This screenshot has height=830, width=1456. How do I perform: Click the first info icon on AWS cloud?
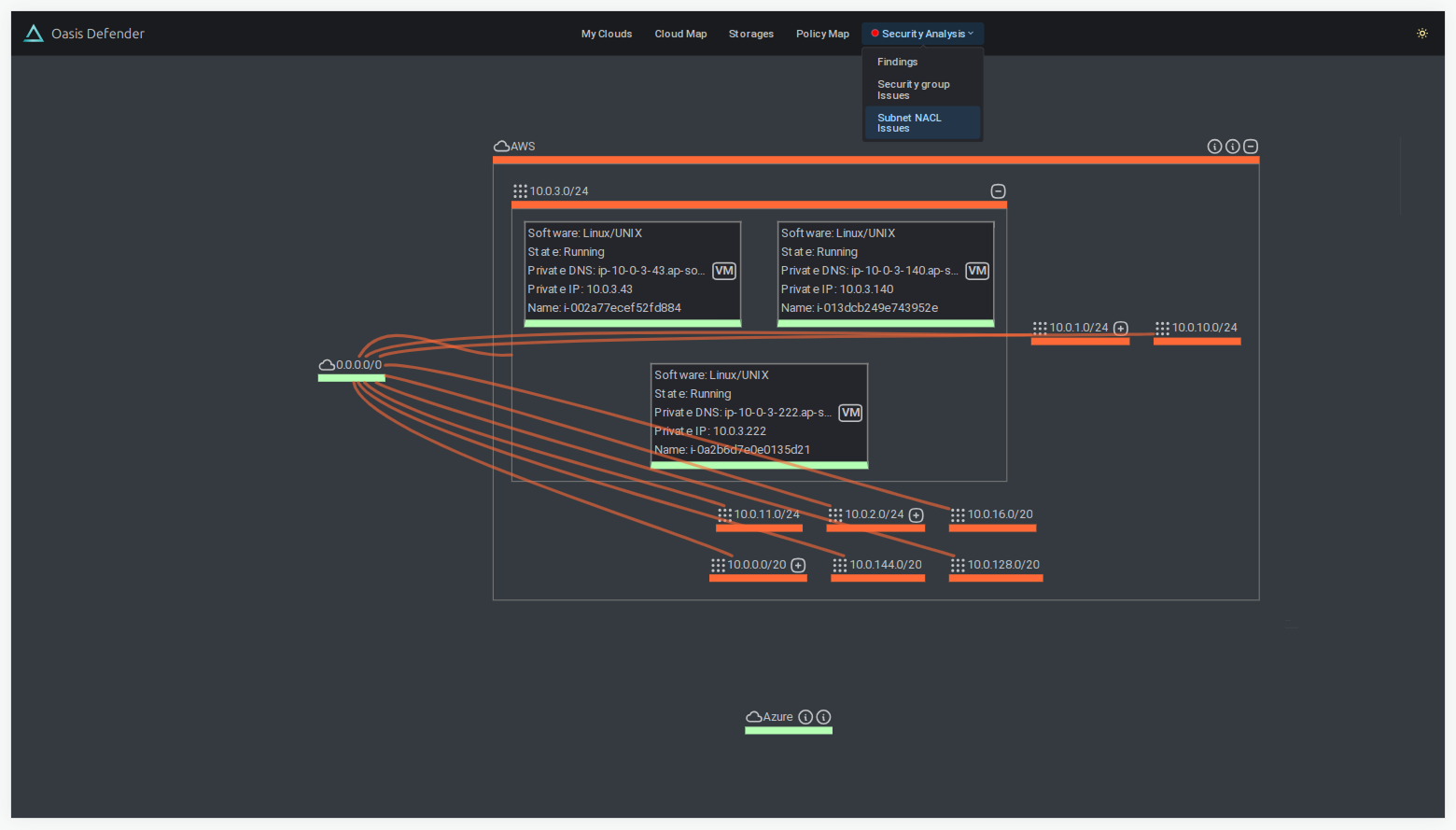1214,147
